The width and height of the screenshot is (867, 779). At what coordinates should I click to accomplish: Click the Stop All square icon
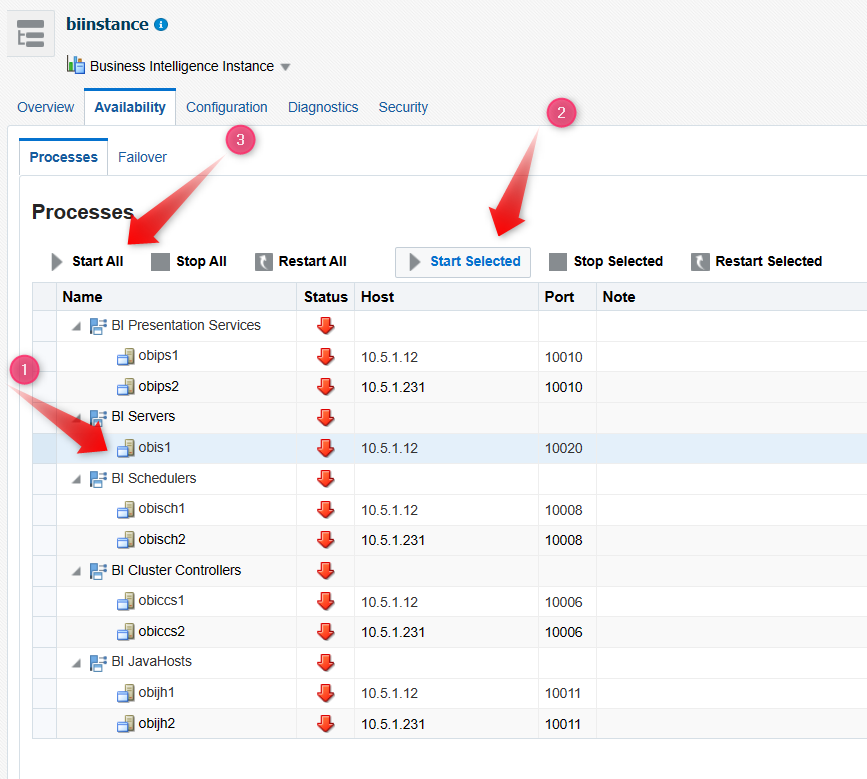[x=160, y=262]
